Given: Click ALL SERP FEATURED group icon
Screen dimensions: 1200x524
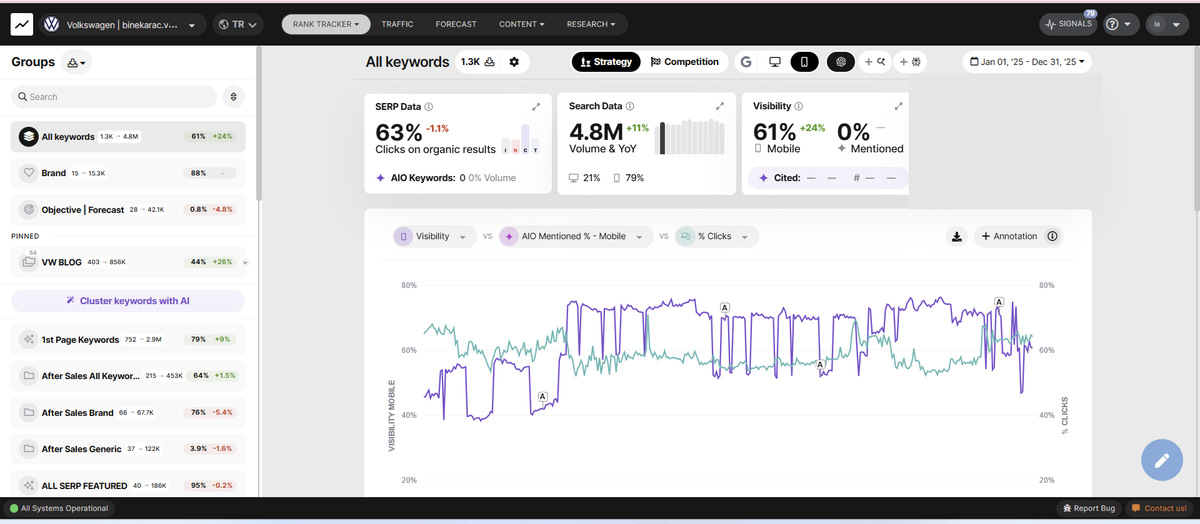Looking at the screenshot, I should pos(29,485).
